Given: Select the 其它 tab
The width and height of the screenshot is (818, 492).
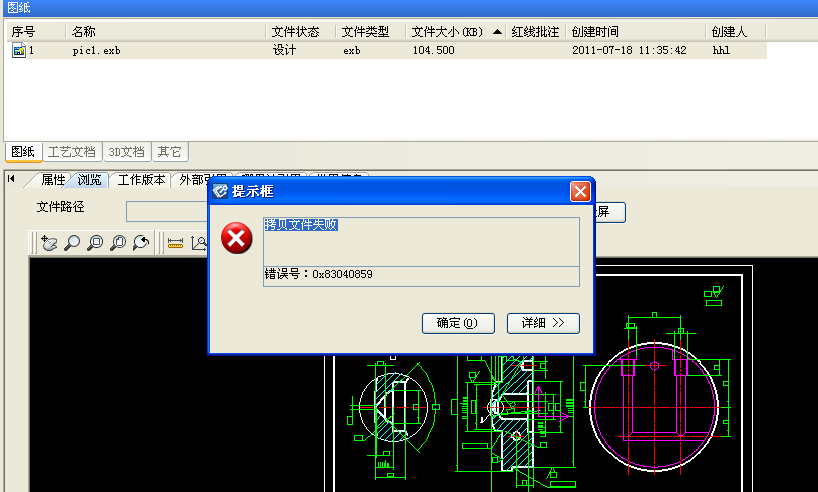Looking at the screenshot, I should coord(169,152).
